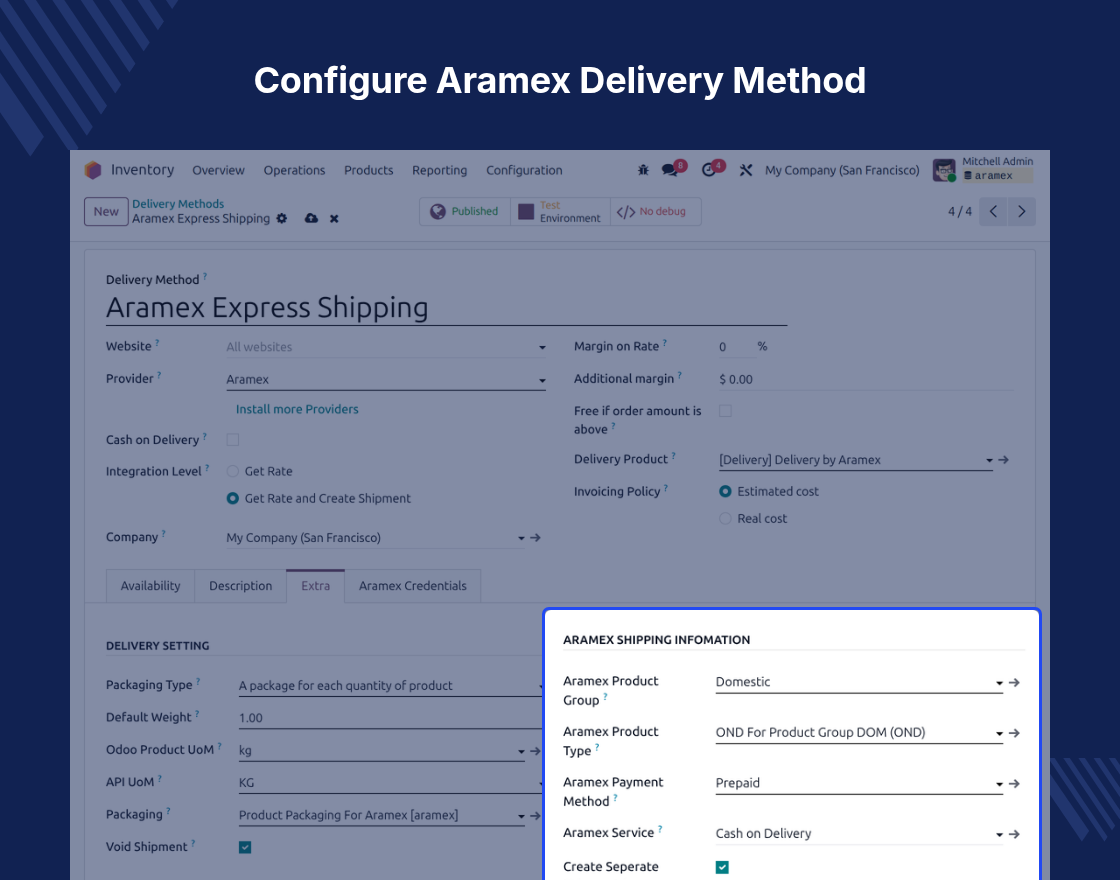Screen dimensions: 1120x880
Task: Toggle Published website status button
Action: 465,211
